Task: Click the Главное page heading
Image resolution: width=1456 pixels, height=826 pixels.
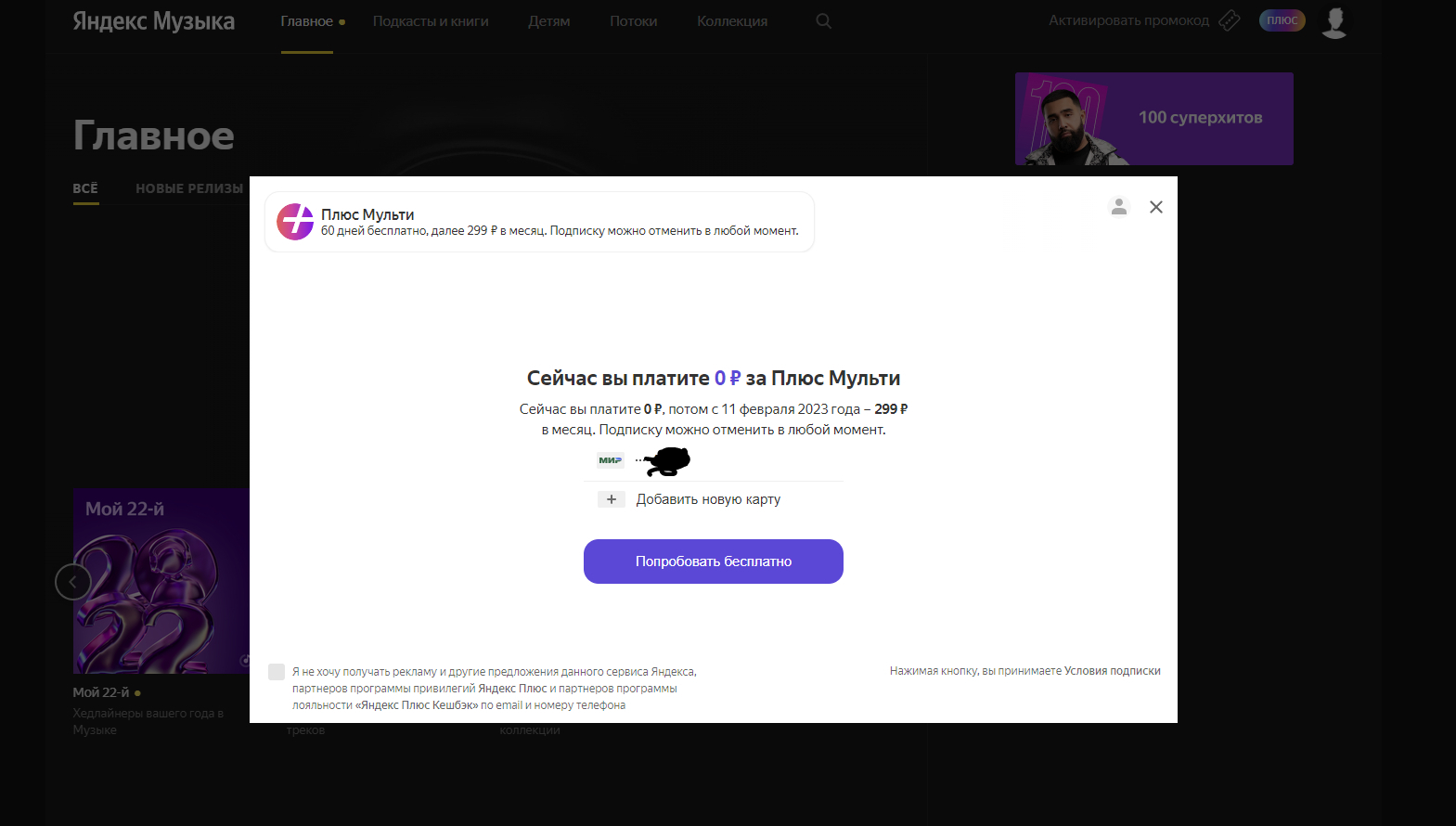Action: point(154,136)
